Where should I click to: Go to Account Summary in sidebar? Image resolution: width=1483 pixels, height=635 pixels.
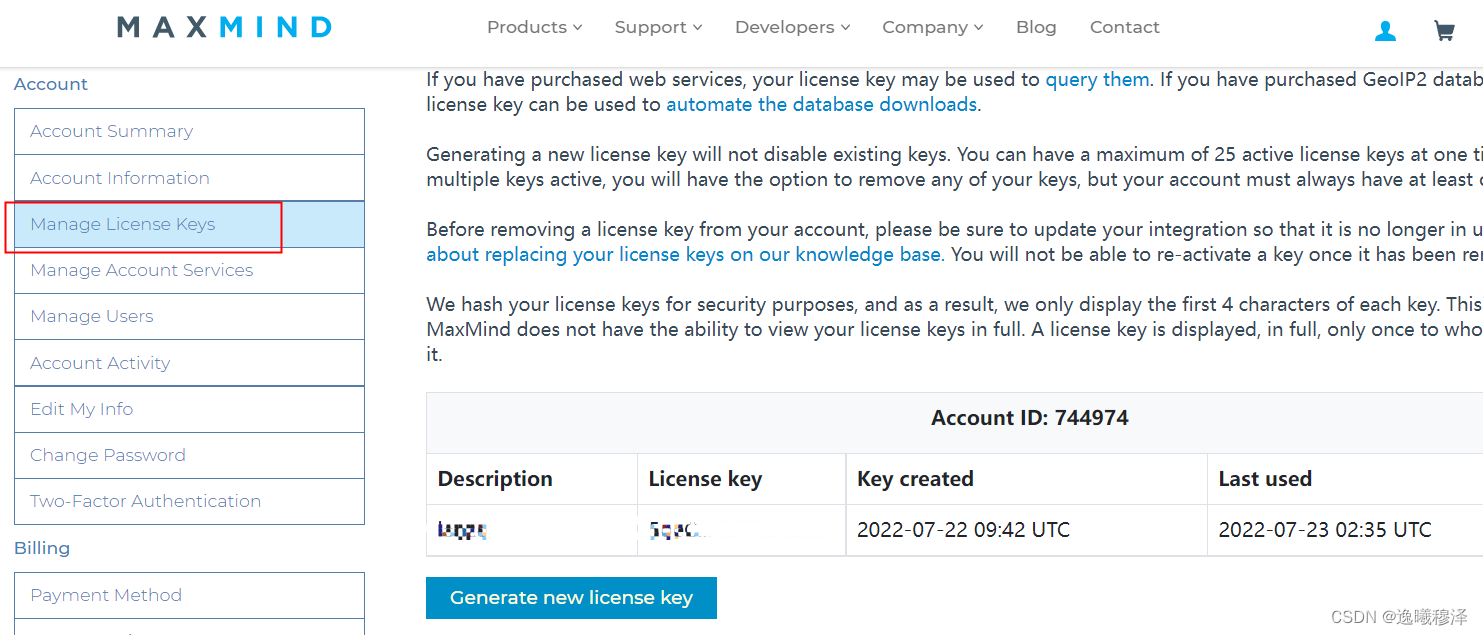point(112,131)
